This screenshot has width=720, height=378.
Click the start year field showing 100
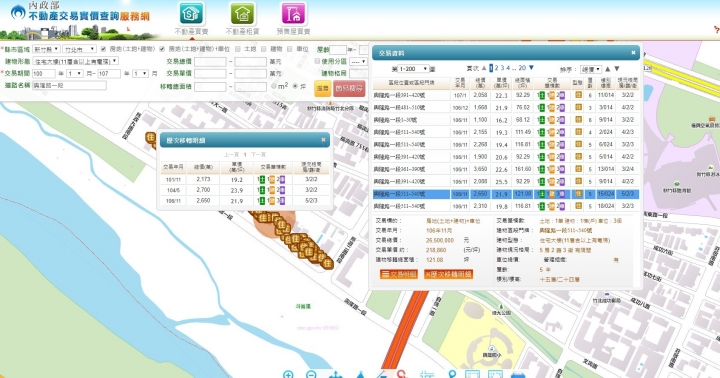tap(44, 73)
